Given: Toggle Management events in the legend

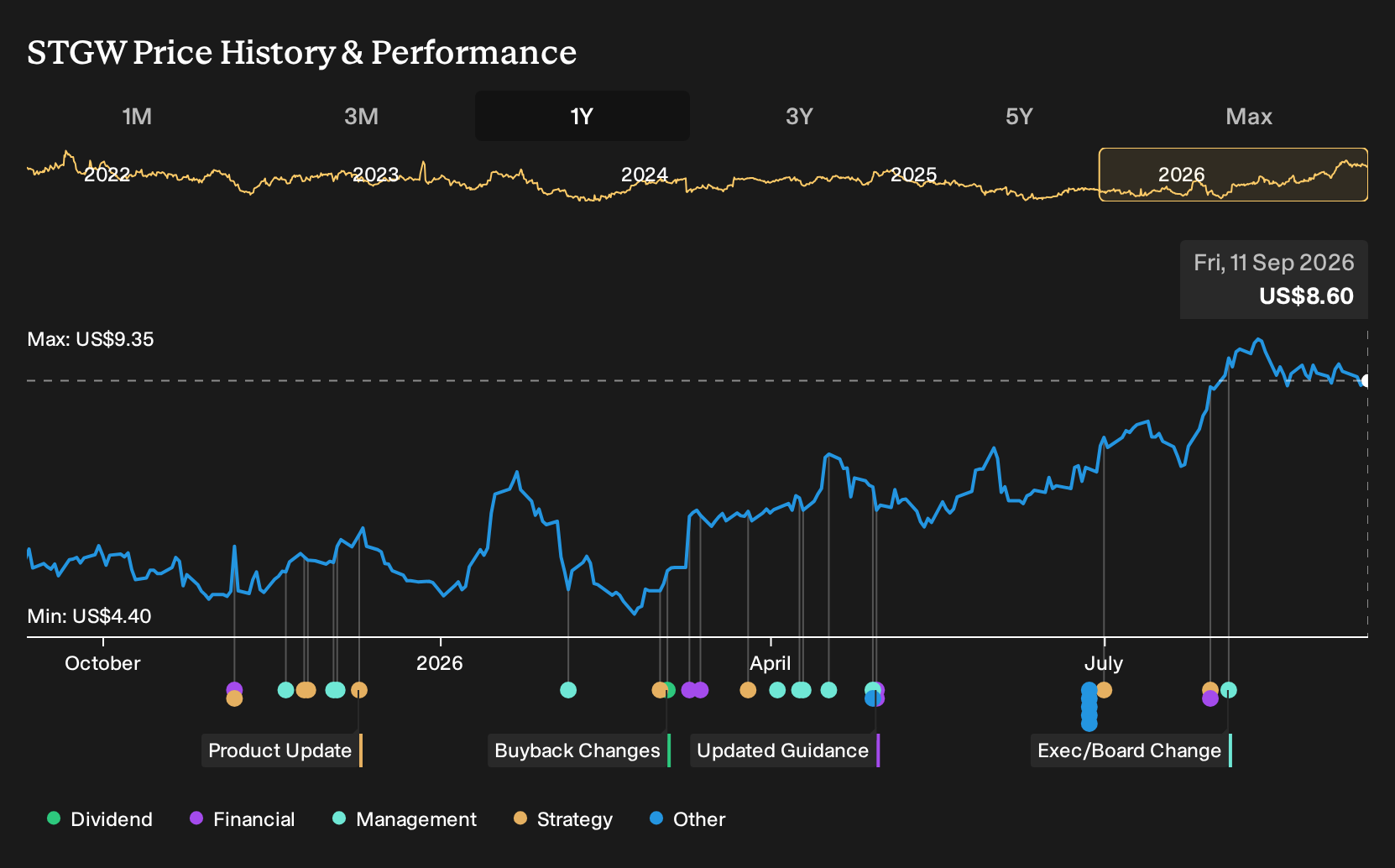Looking at the screenshot, I should pos(405,819).
